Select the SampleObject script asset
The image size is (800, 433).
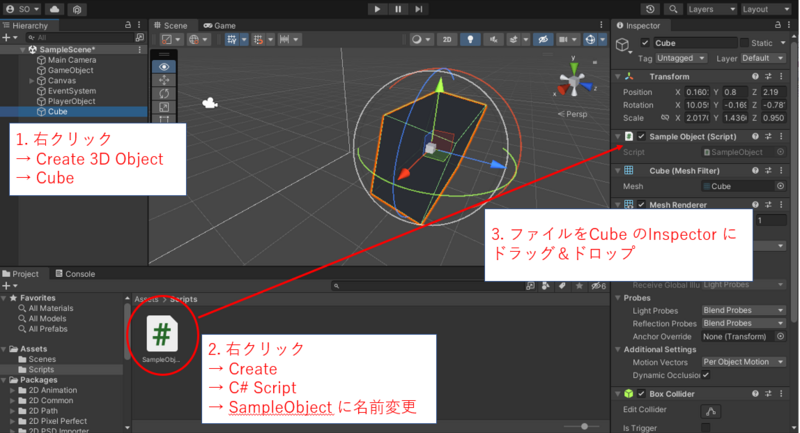162,339
